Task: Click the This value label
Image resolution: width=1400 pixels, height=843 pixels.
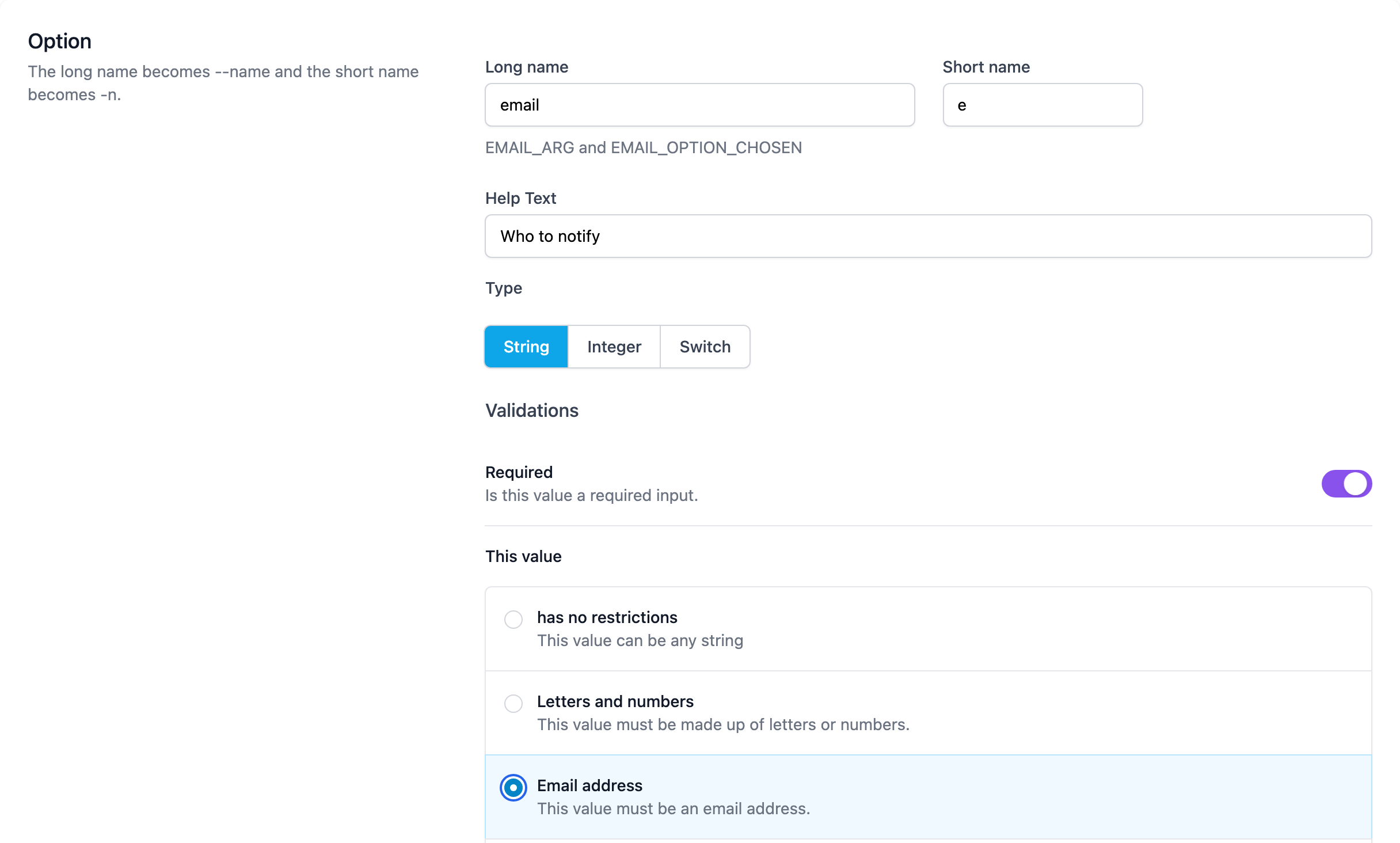Action: click(x=523, y=556)
